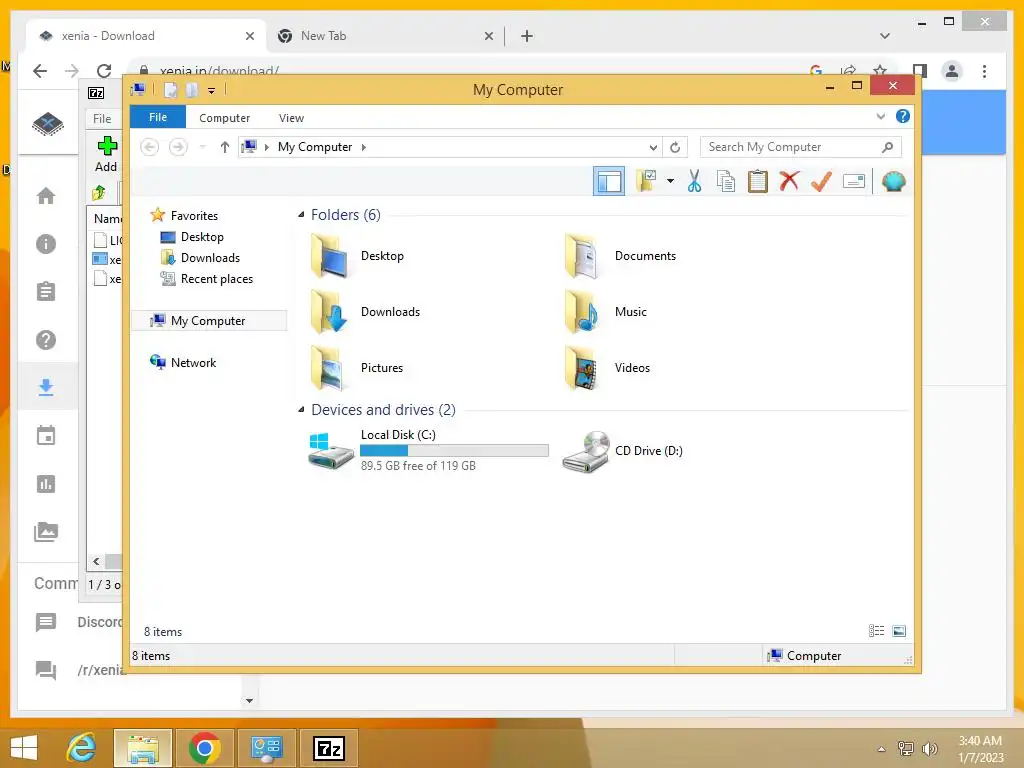Click the Chrome profile avatar icon
The image size is (1024, 768).
[x=952, y=71]
